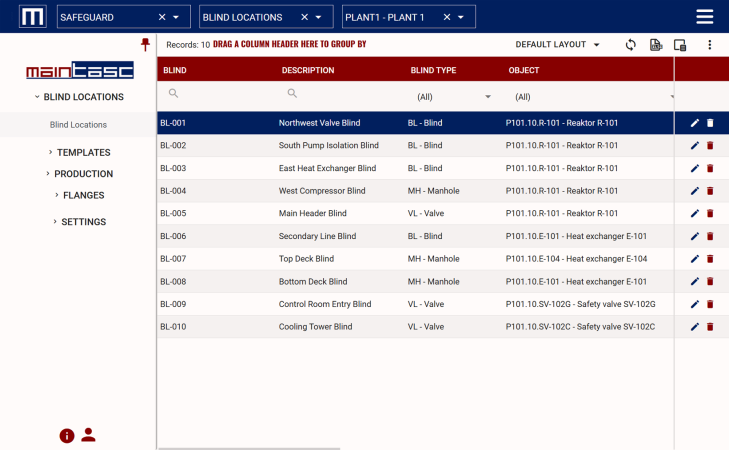Click the Description filter search field

tap(340, 93)
